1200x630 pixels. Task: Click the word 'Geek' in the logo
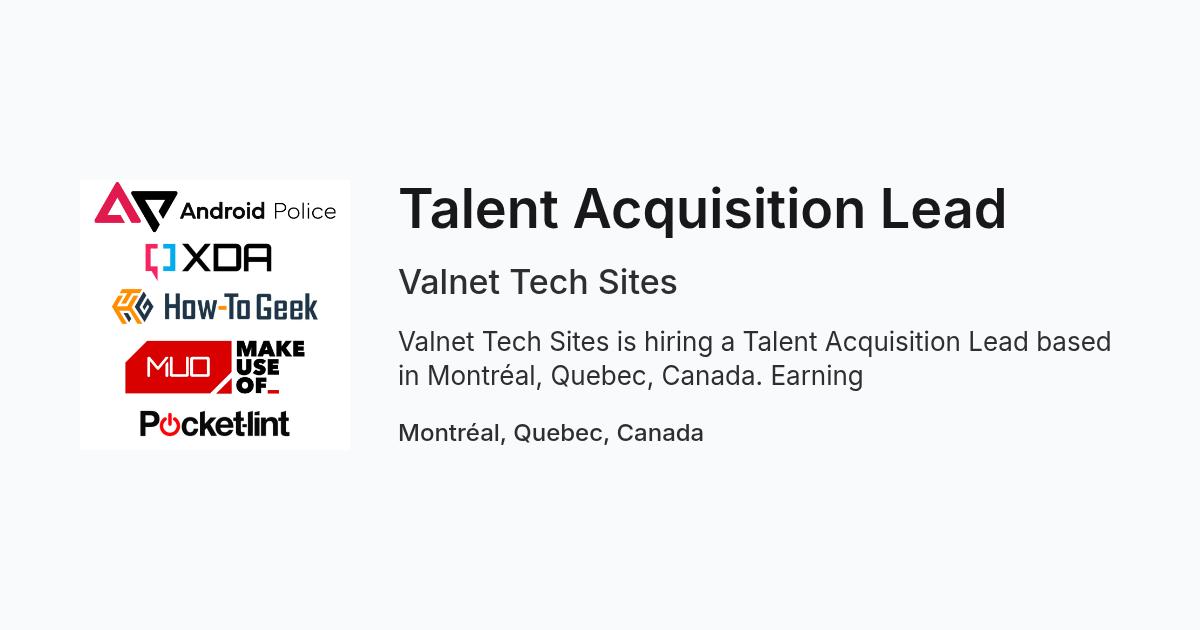click(286, 306)
